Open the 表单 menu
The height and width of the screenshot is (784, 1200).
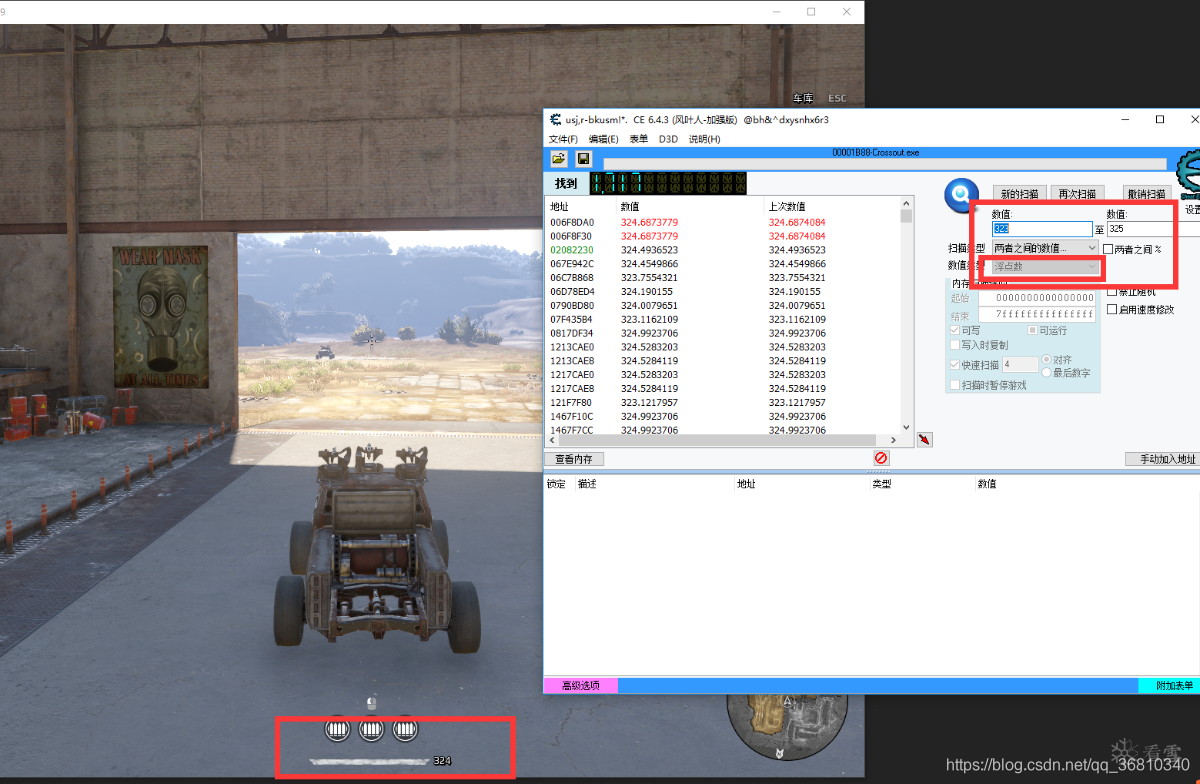click(638, 139)
